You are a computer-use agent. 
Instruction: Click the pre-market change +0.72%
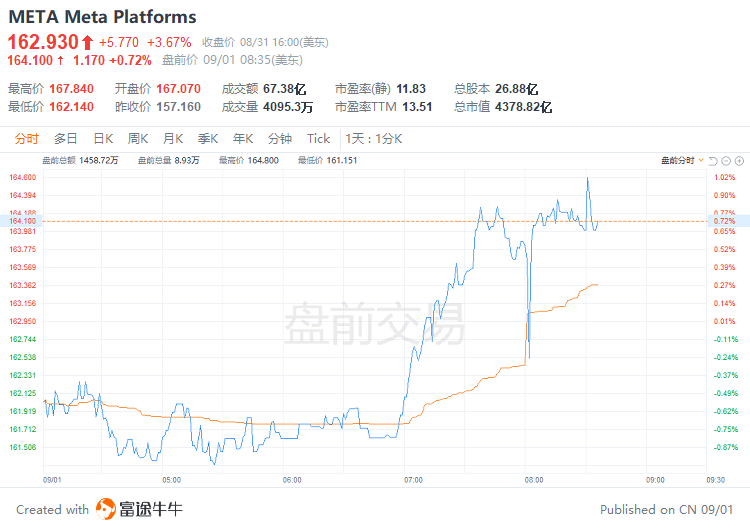click(x=131, y=60)
